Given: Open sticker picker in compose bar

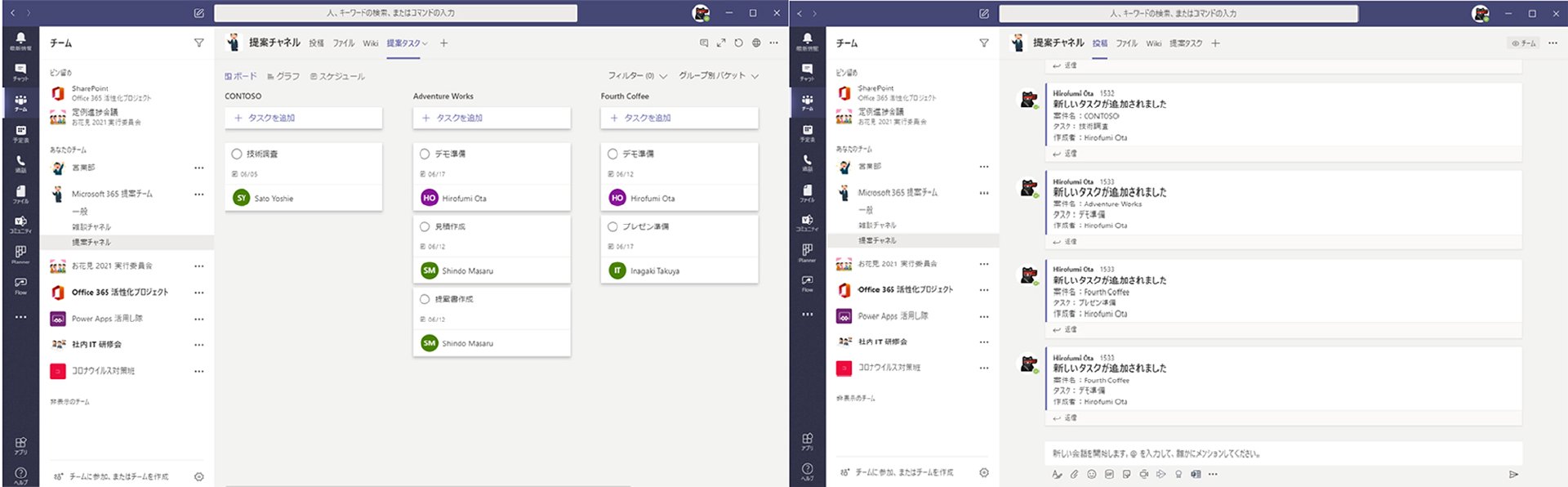Looking at the screenshot, I should [x=1126, y=474].
